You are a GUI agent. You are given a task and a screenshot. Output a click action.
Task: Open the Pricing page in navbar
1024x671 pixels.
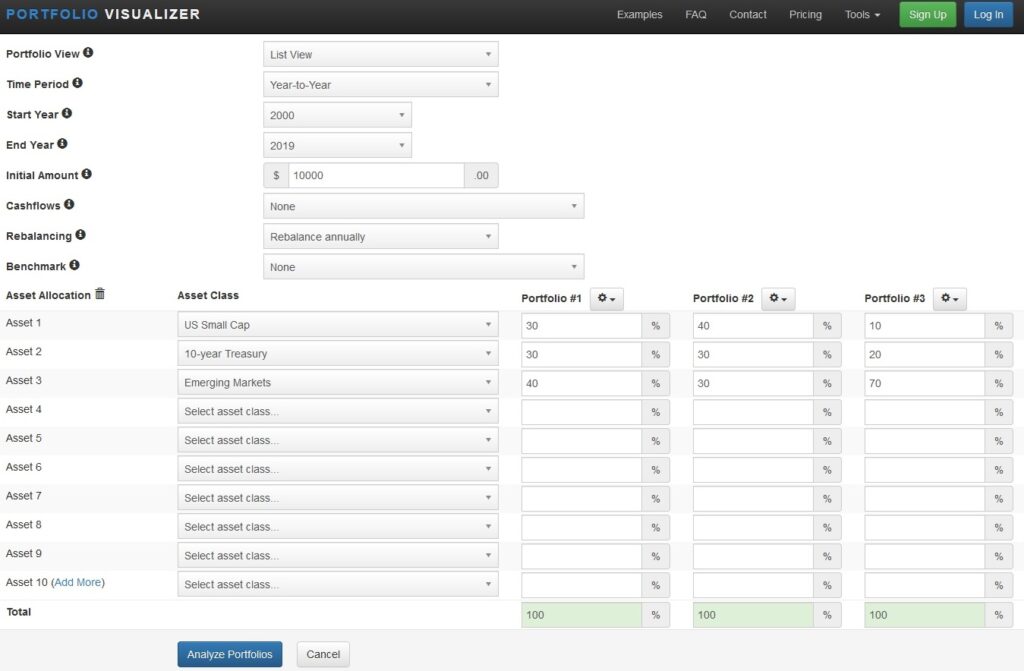[x=805, y=14]
